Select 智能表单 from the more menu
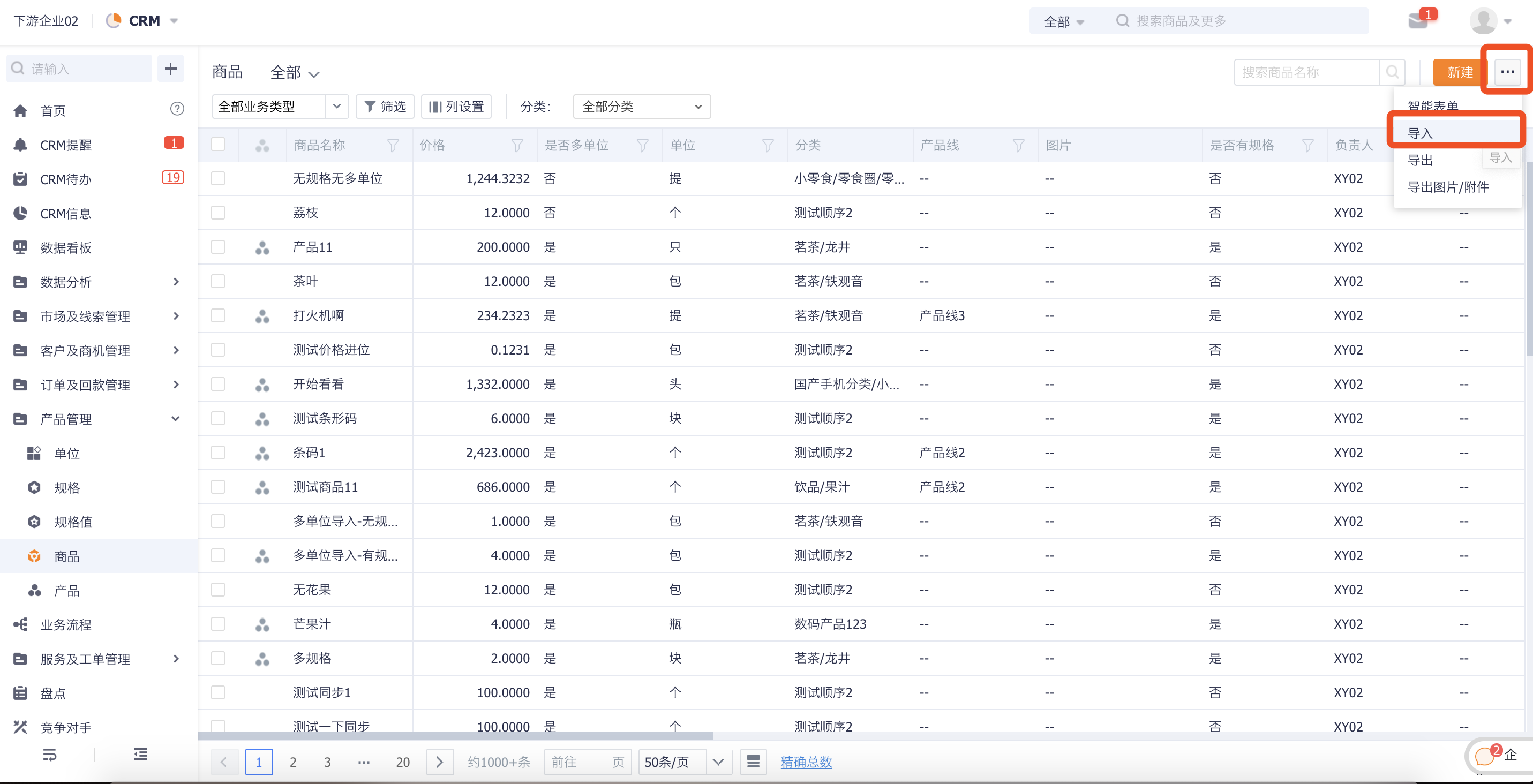Viewport: 1533px width, 784px height. point(1432,107)
